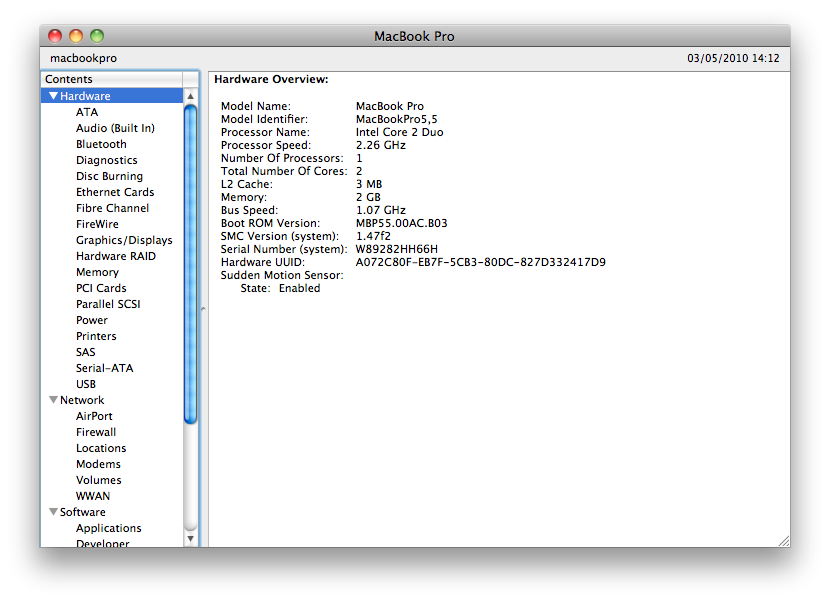The image size is (830, 602).
Task: Click the 03/05/2010 14:12 timestamp
Action: (733, 58)
